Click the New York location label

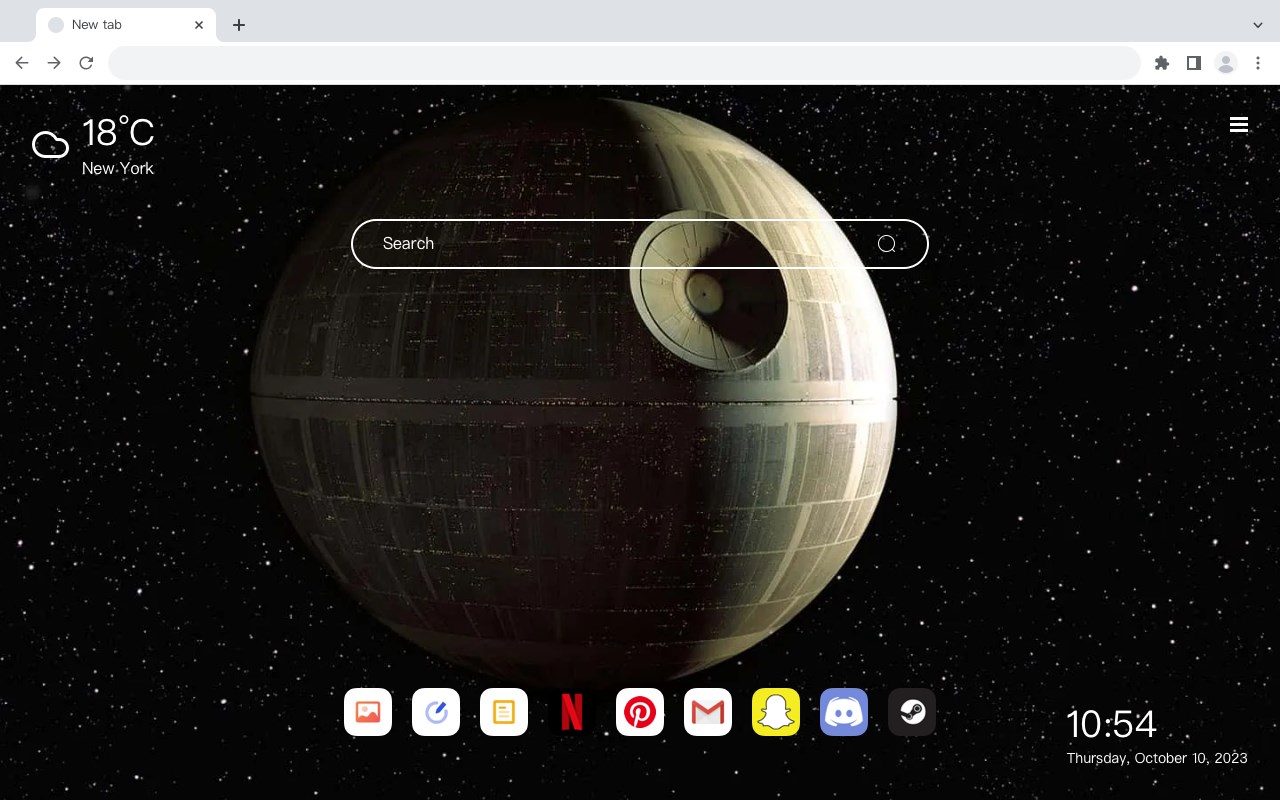point(118,168)
